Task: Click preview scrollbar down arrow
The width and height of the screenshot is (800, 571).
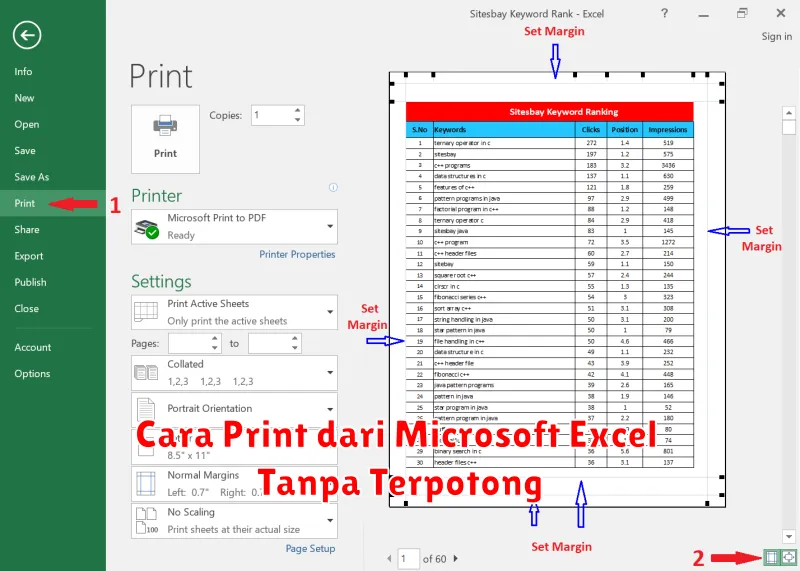Action: click(789, 536)
